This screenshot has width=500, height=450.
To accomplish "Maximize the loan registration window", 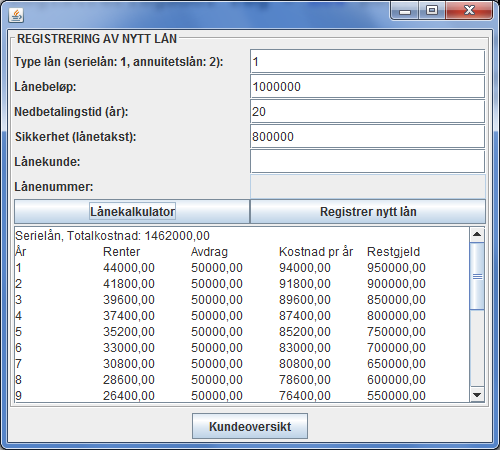I will coord(432,11).
